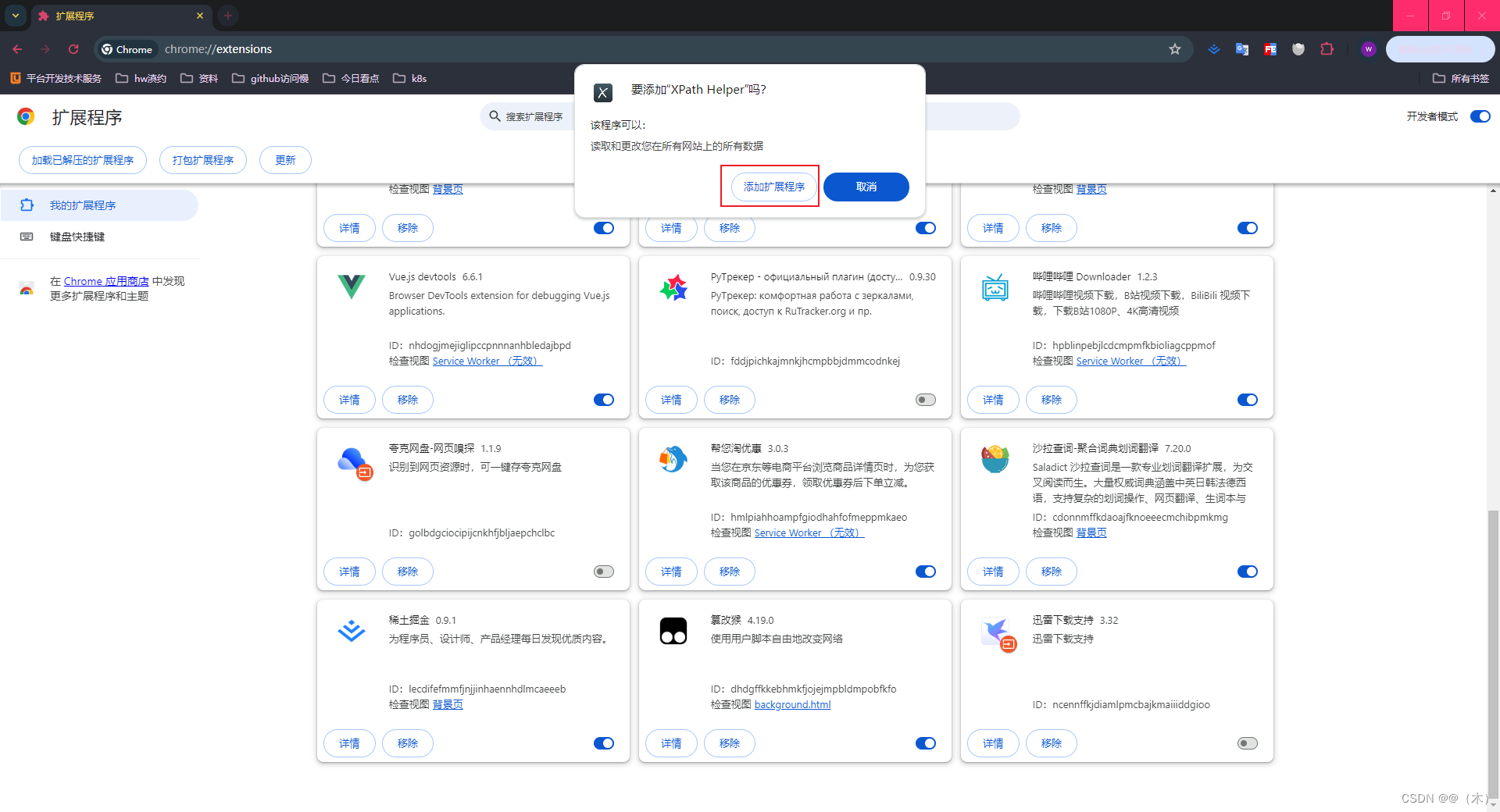Click the Chrome logo beside 扩展程序 title
This screenshot has height=812, width=1500.
(x=26, y=117)
